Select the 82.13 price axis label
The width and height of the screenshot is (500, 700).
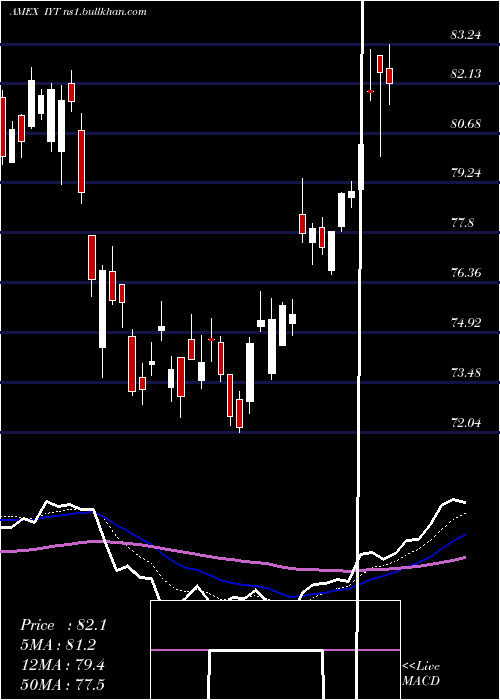466,74
